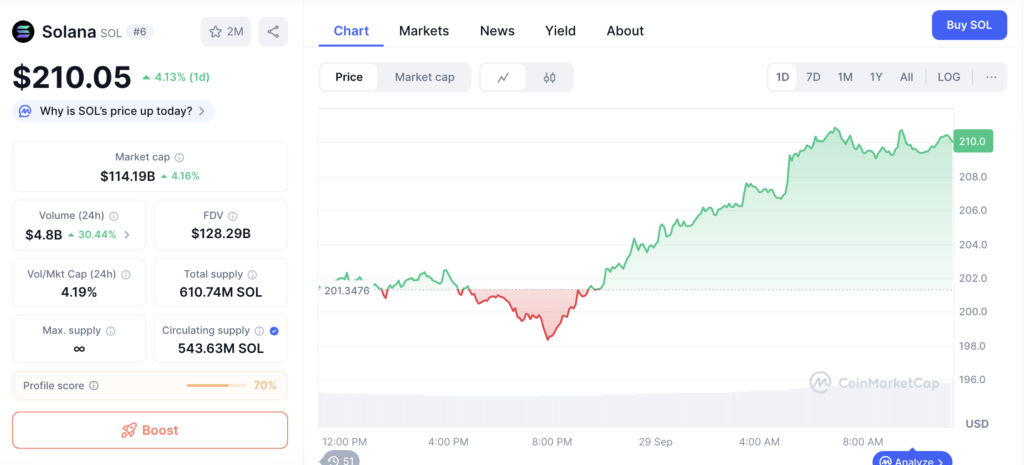Click info icon next to Volume (24h)
The width and height of the screenshot is (1024, 465).
click(114, 216)
